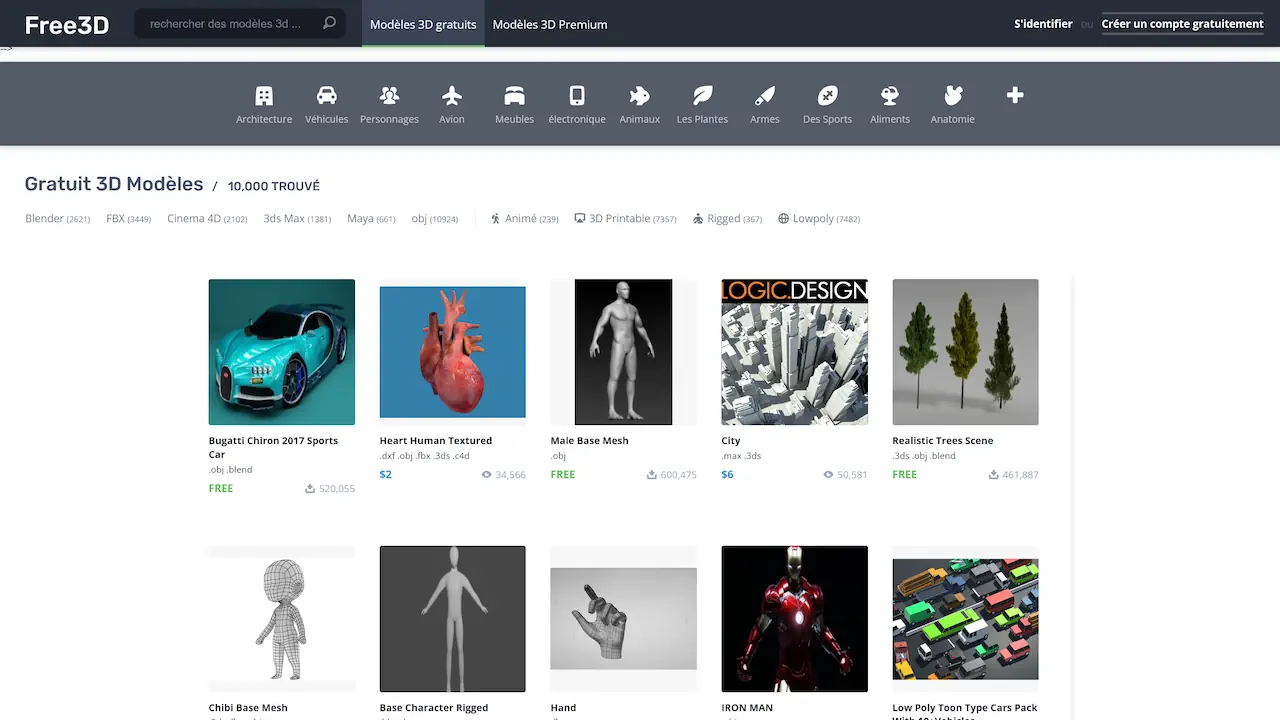
Task: Select the électronique phone icon
Action: (x=577, y=96)
